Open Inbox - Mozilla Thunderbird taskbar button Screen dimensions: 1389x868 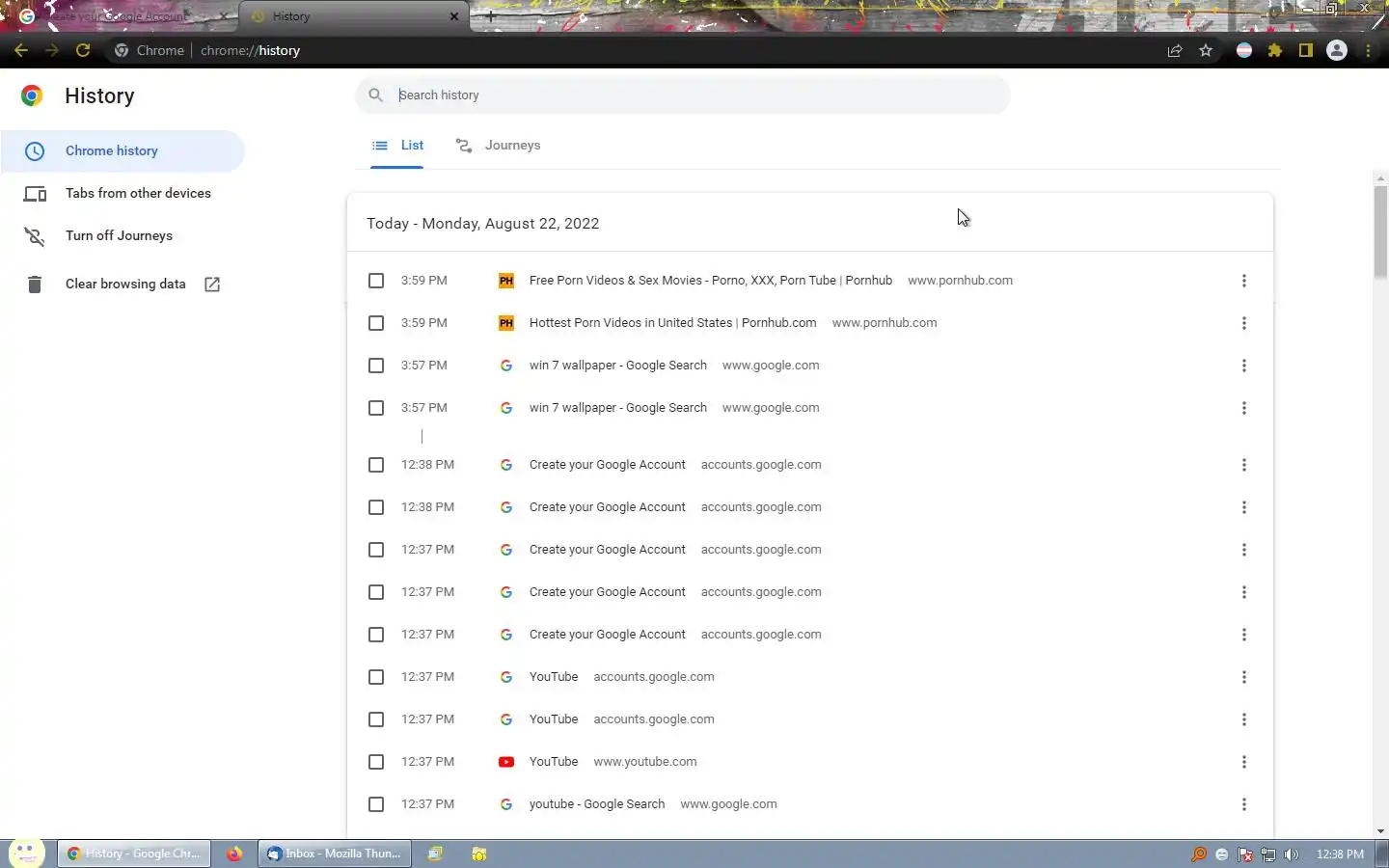tap(335, 854)
